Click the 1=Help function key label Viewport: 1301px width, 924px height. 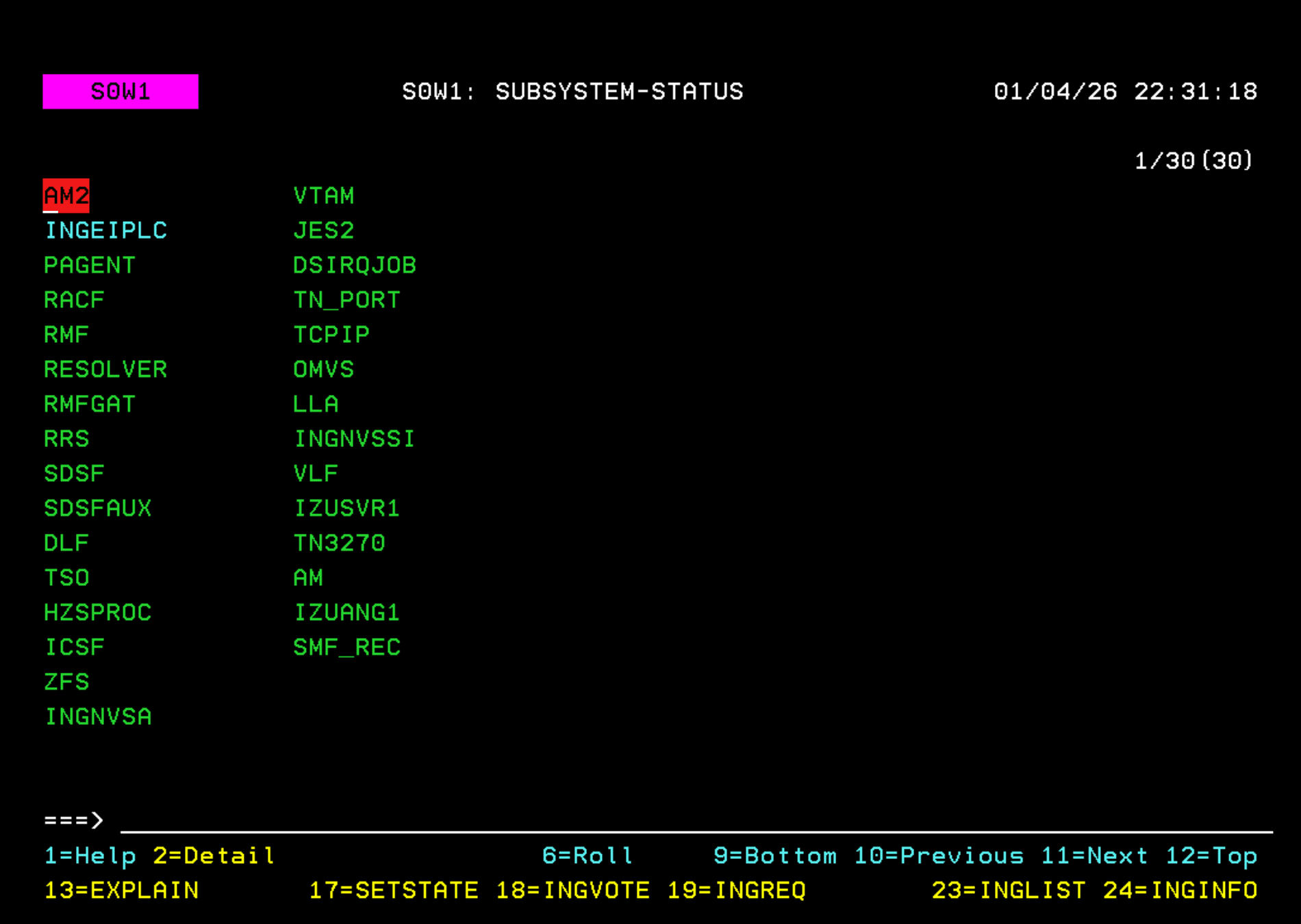click(x=90, y=856)
